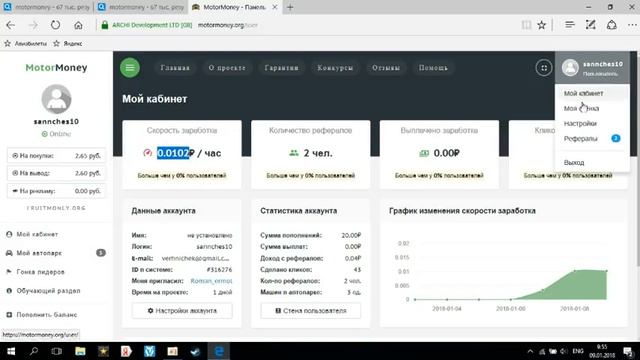Open the browser more options ellipsis
Viewport: 640px width, 360px height.
pyautogui.click(x=632, y=25)
